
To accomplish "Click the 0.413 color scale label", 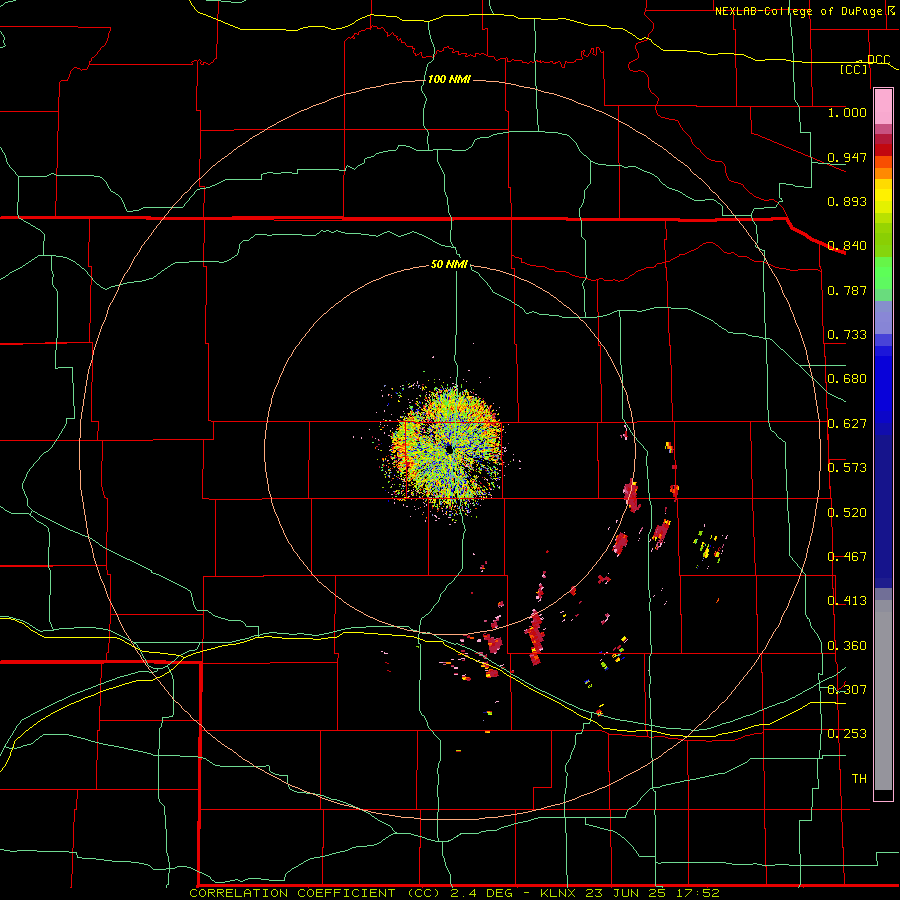I will point(847,601).
